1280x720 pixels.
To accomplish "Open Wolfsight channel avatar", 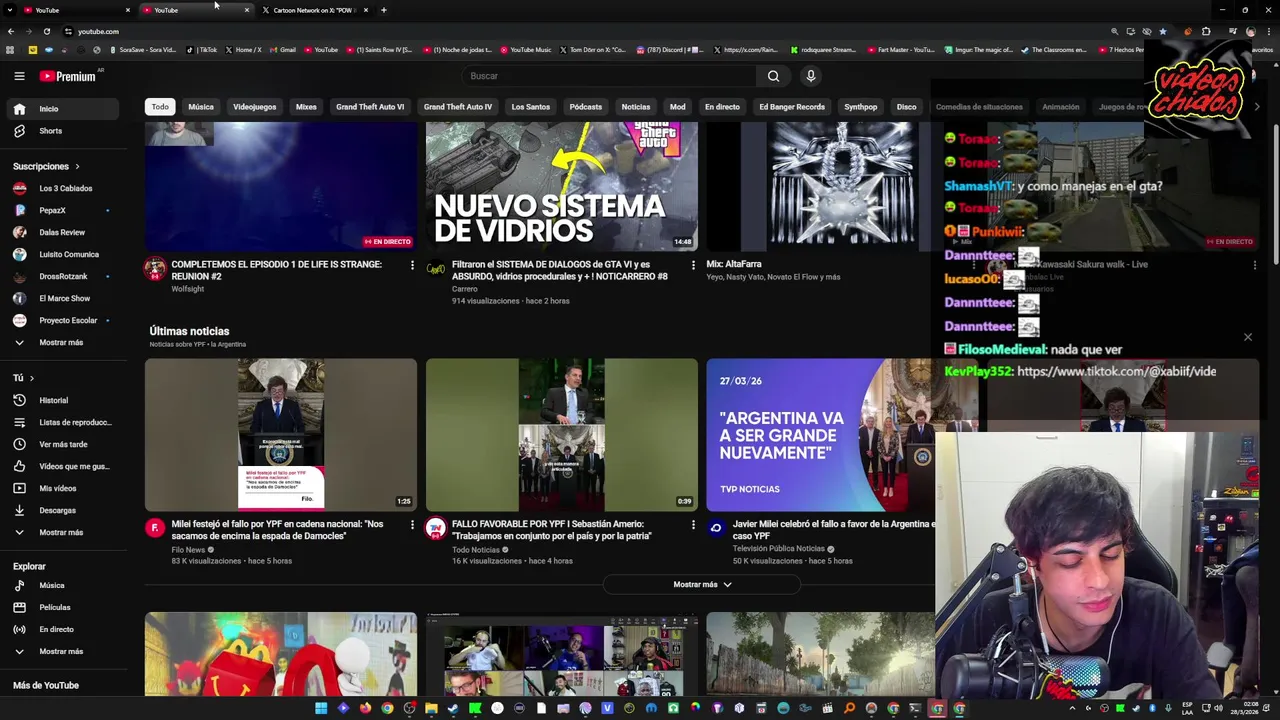I will pyautogui.click(x=155, y=269).
